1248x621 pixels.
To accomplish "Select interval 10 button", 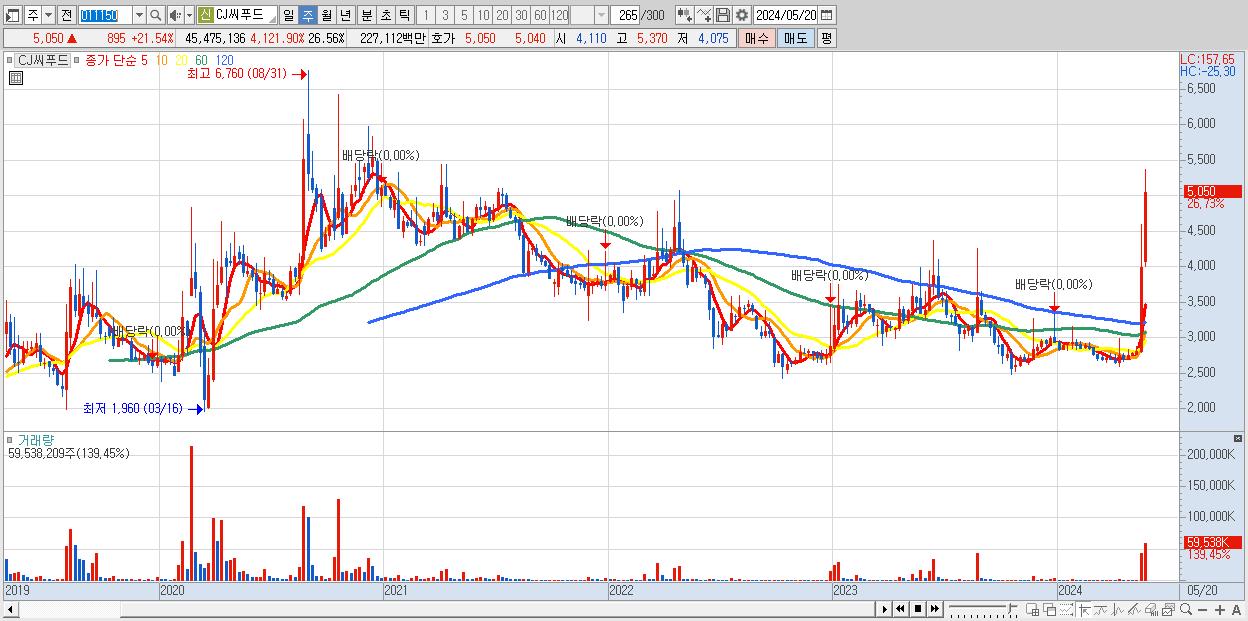I will tap(483, 15).
